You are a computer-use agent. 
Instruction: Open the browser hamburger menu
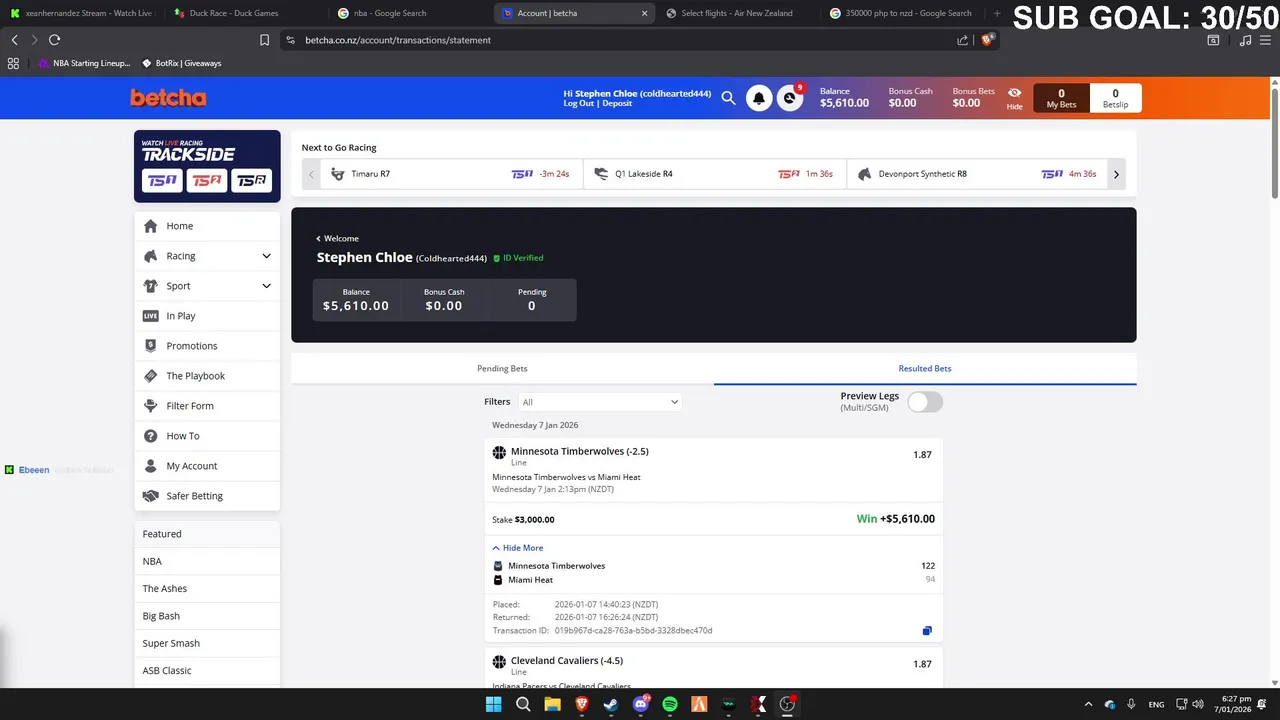tap(1267, 40)
